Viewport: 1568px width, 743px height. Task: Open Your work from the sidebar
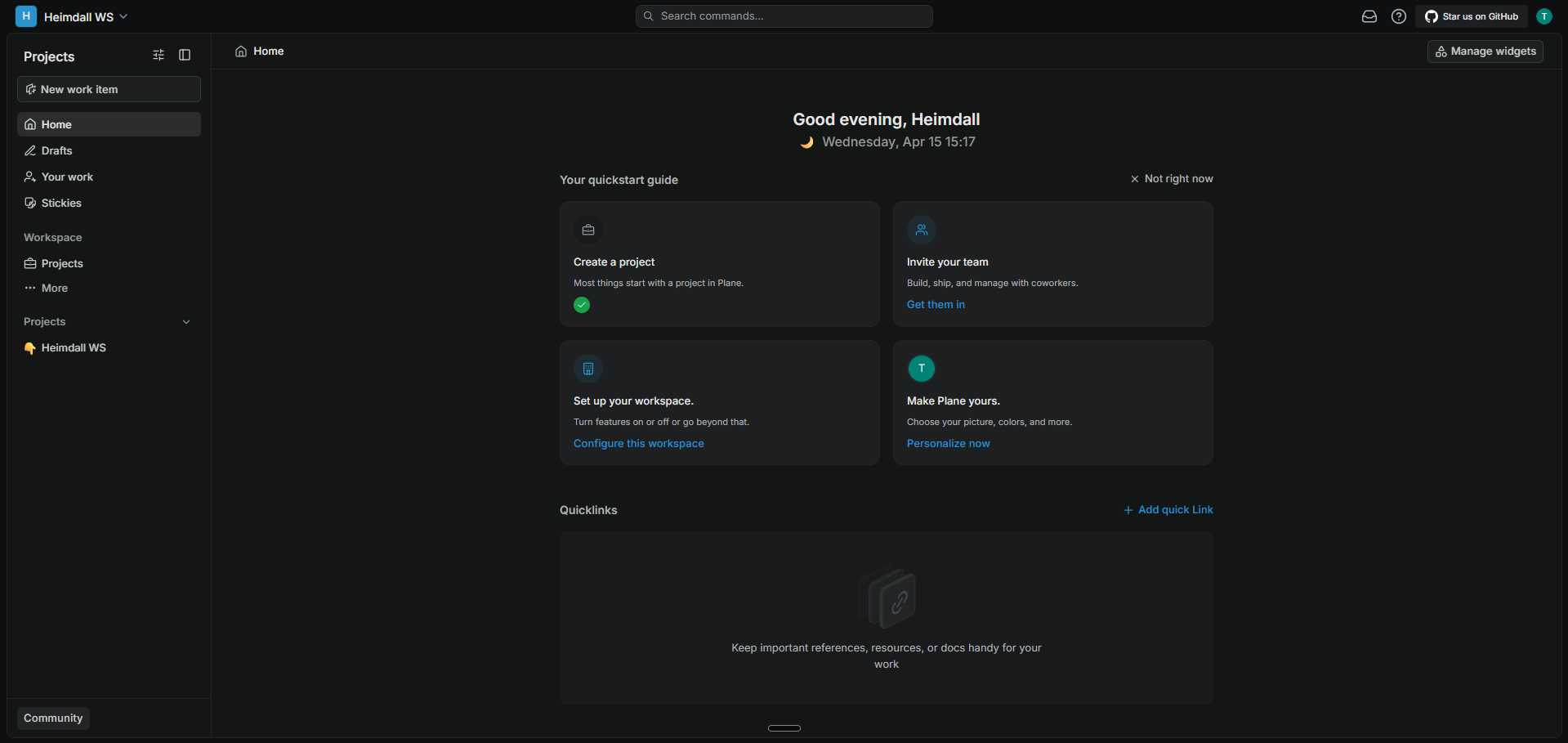coord(66,177)
